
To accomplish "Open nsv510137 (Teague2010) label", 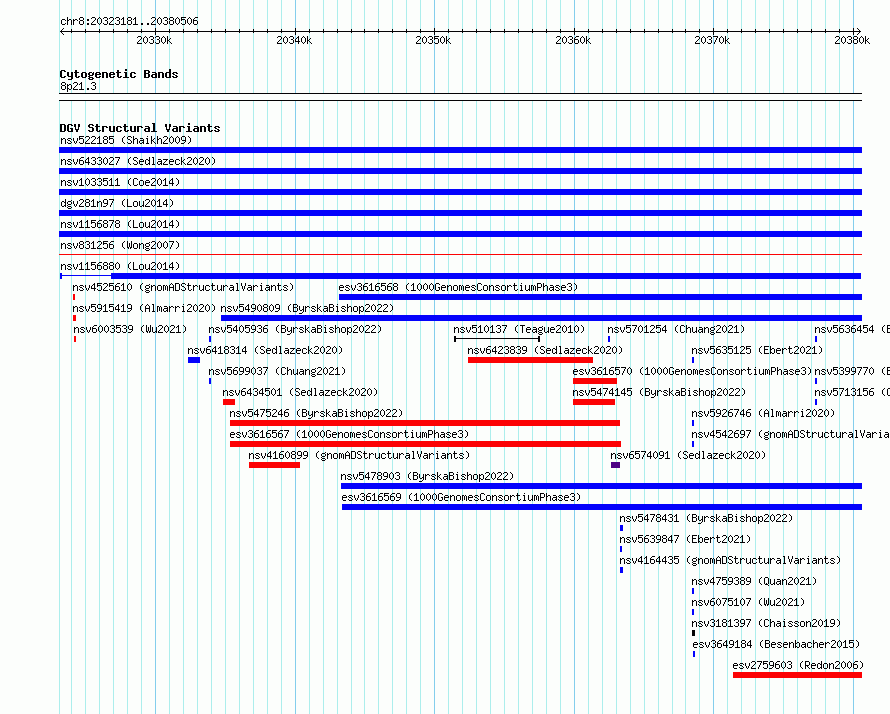I will tap(519, 329).
